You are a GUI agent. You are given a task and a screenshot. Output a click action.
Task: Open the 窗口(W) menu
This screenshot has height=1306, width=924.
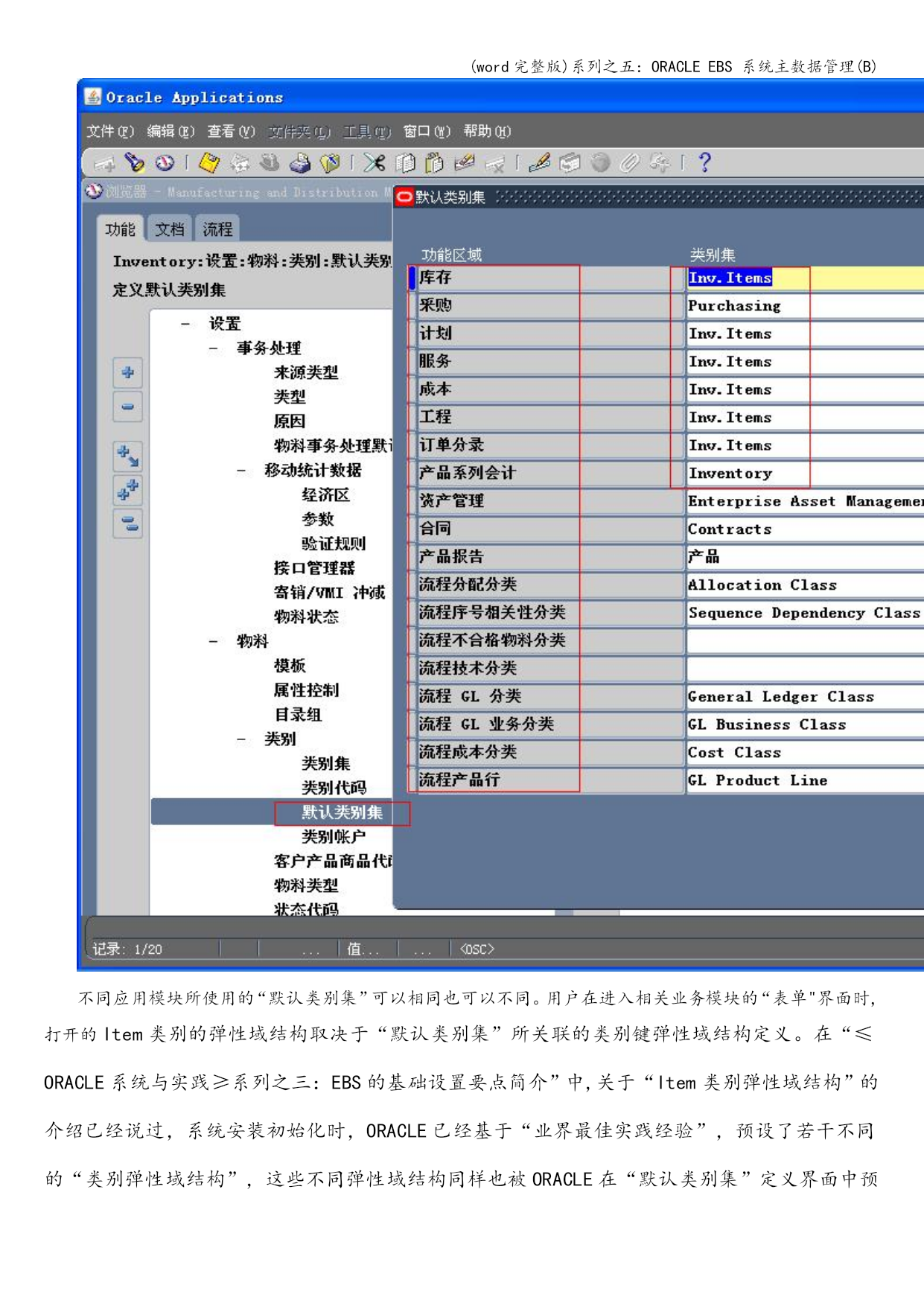pyautogui.click(x=427, y=132)
